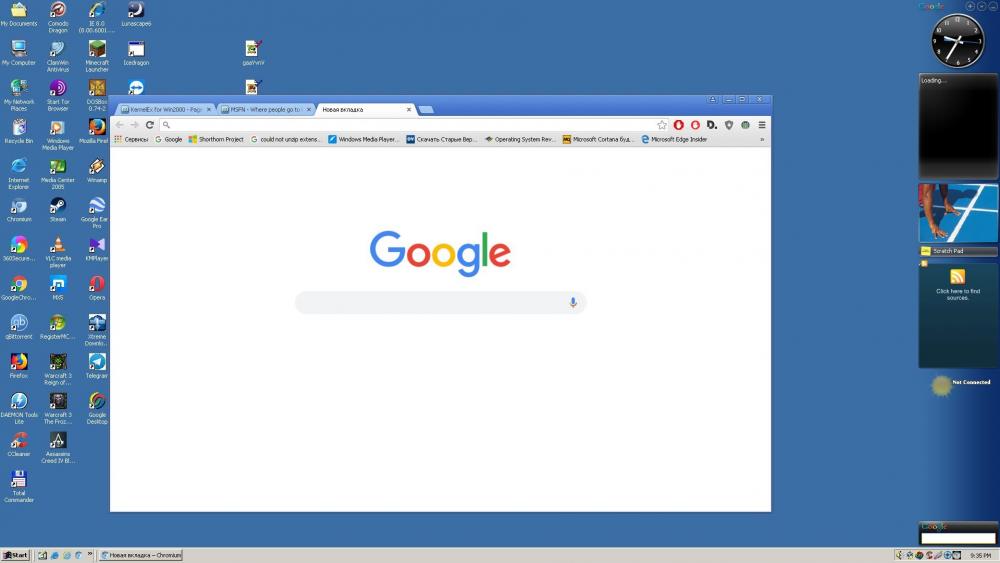Click the Google Desktop sidebar search box

(958, 539)
